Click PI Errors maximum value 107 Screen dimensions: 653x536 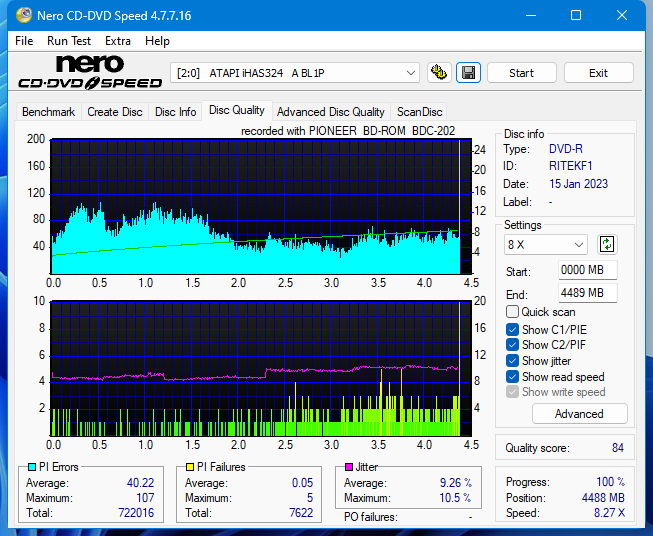145,498
